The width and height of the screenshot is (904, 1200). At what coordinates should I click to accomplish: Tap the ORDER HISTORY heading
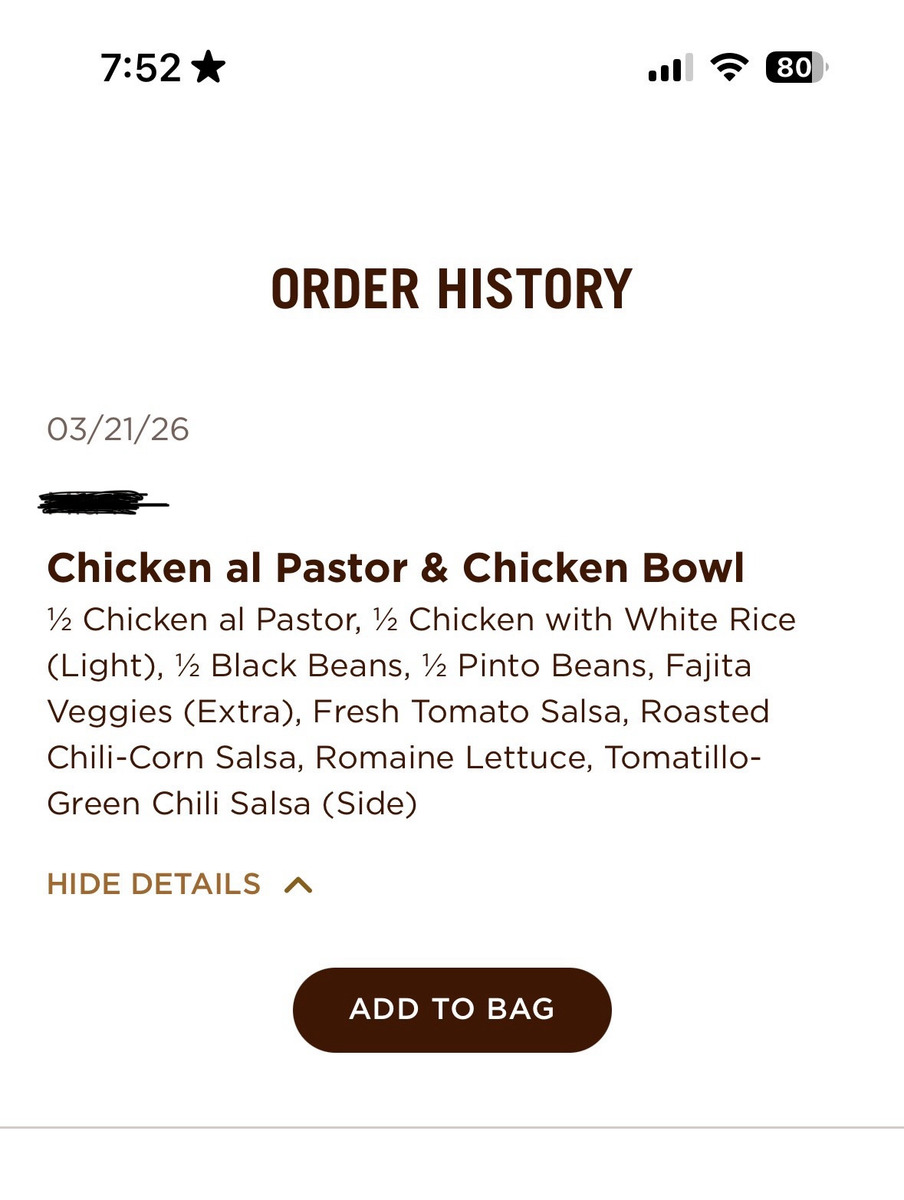[x=452, y=289]
